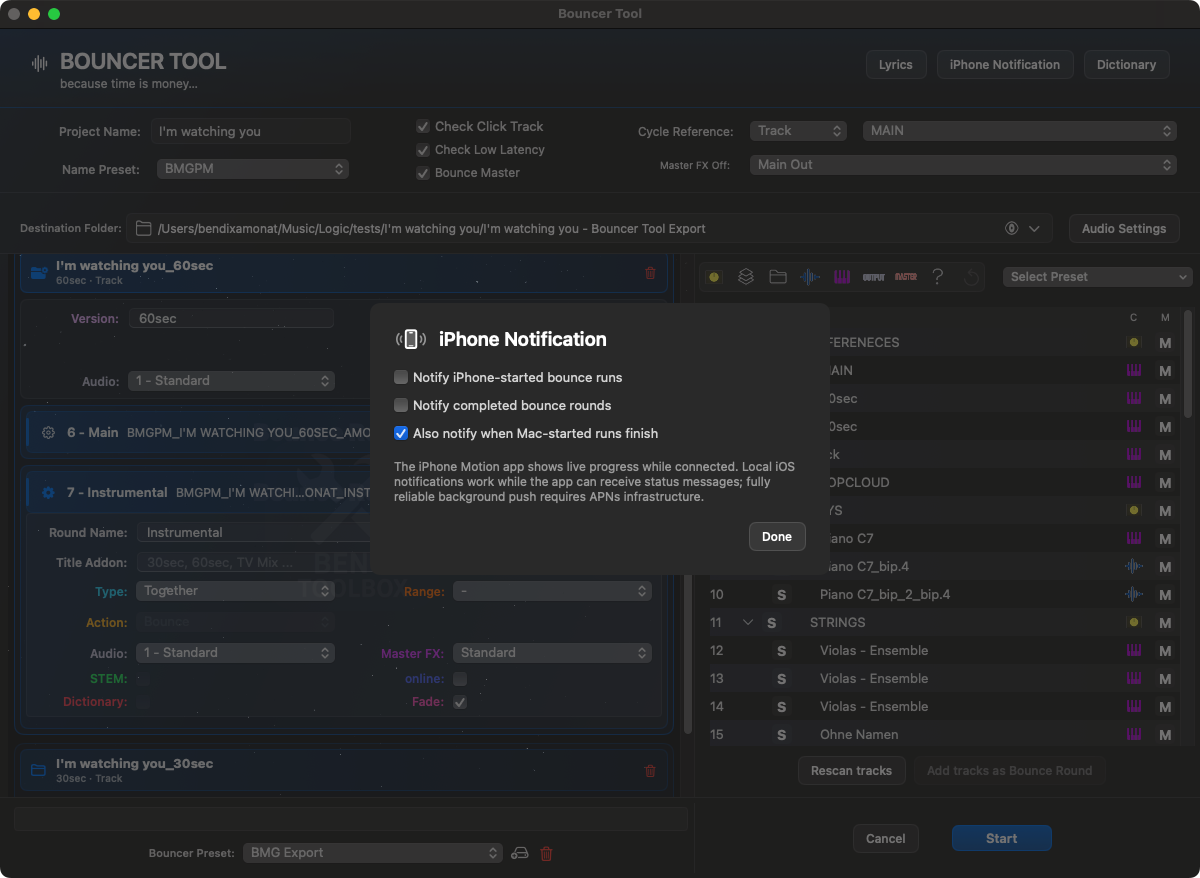Open help via the question mark icon
1200x878 pixels.
[937, 277]
